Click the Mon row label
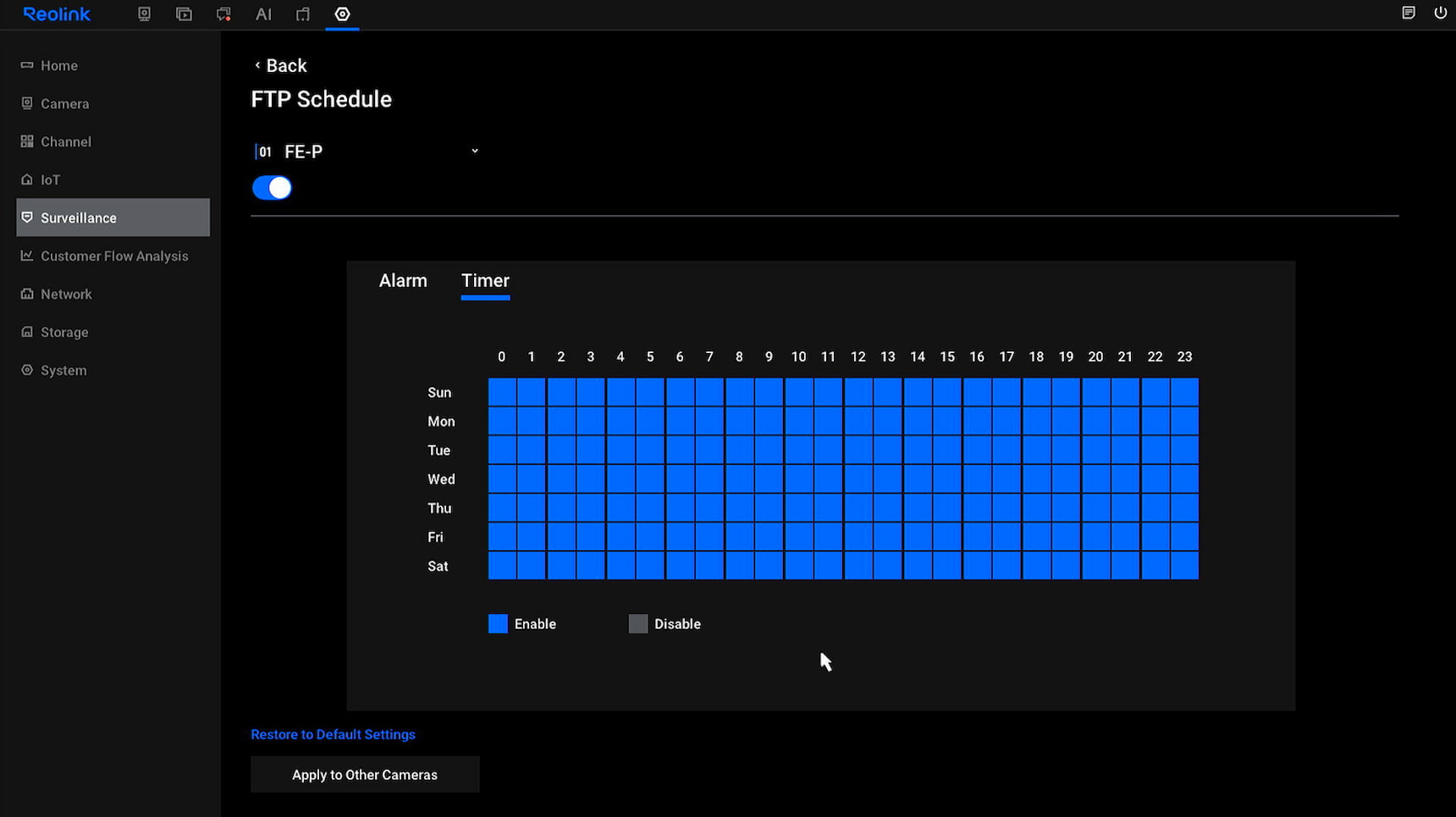Viewport: 1456px width, 817px height. pyautogui.click(x=441, y=421)
